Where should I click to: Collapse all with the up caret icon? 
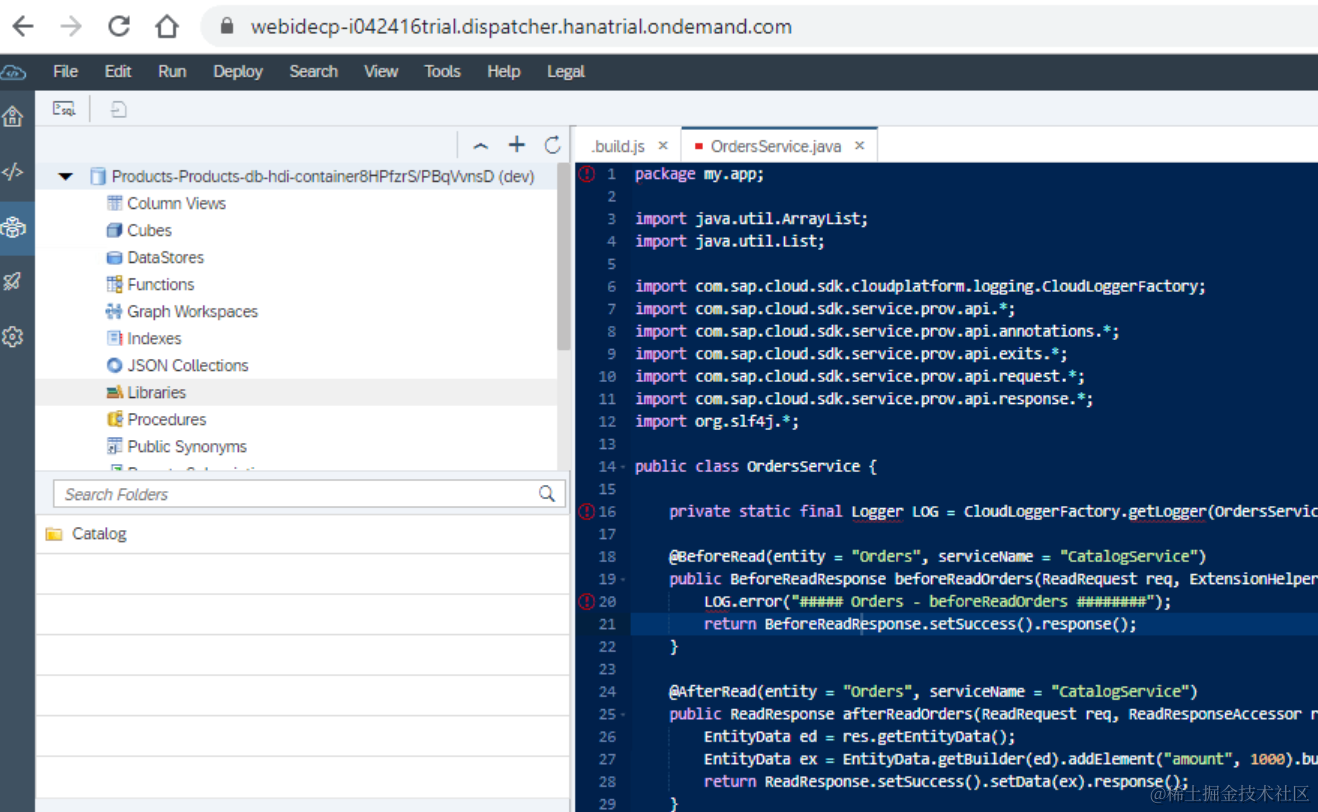point(481,145)
